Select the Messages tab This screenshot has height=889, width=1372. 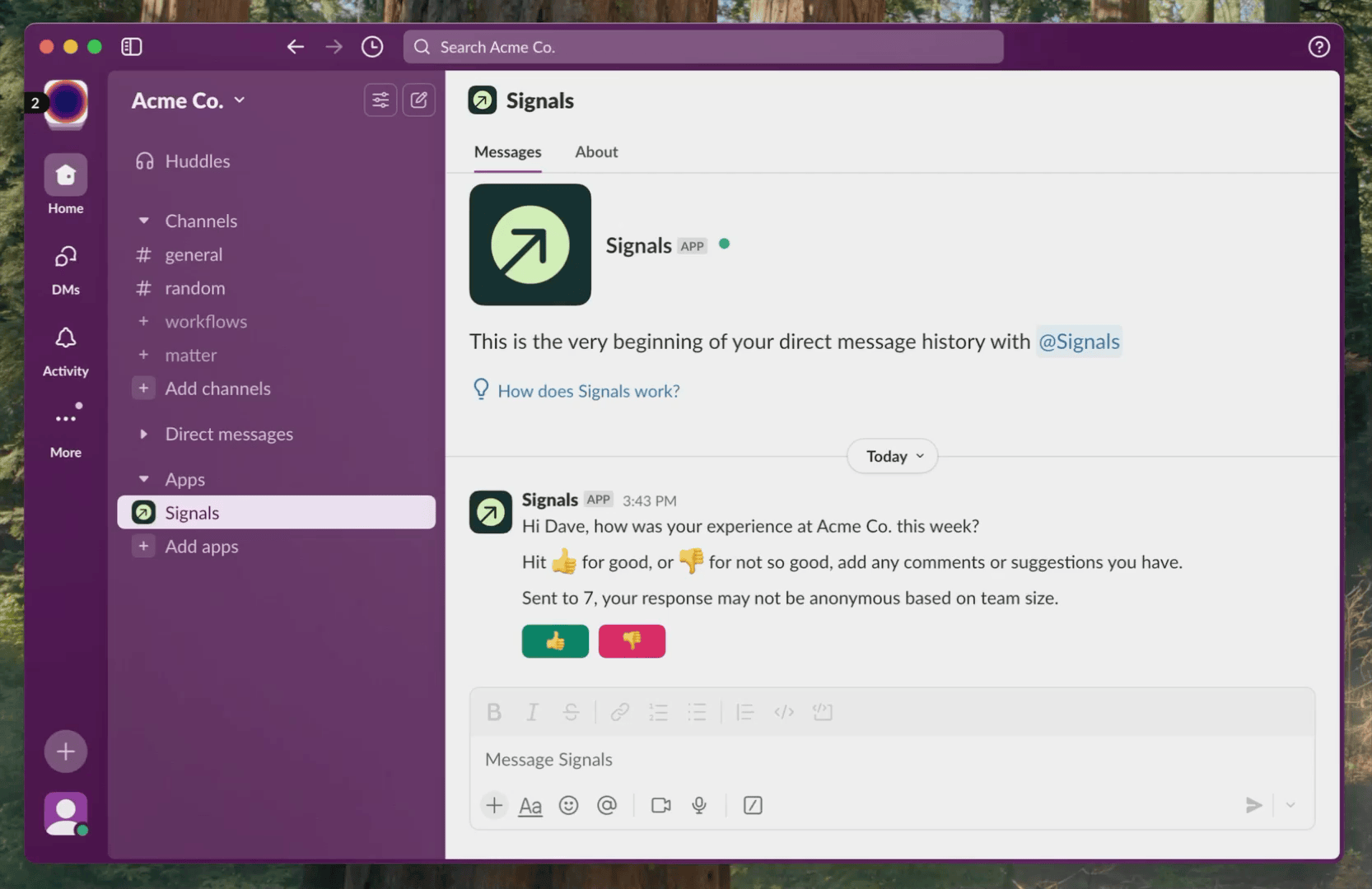507,151
